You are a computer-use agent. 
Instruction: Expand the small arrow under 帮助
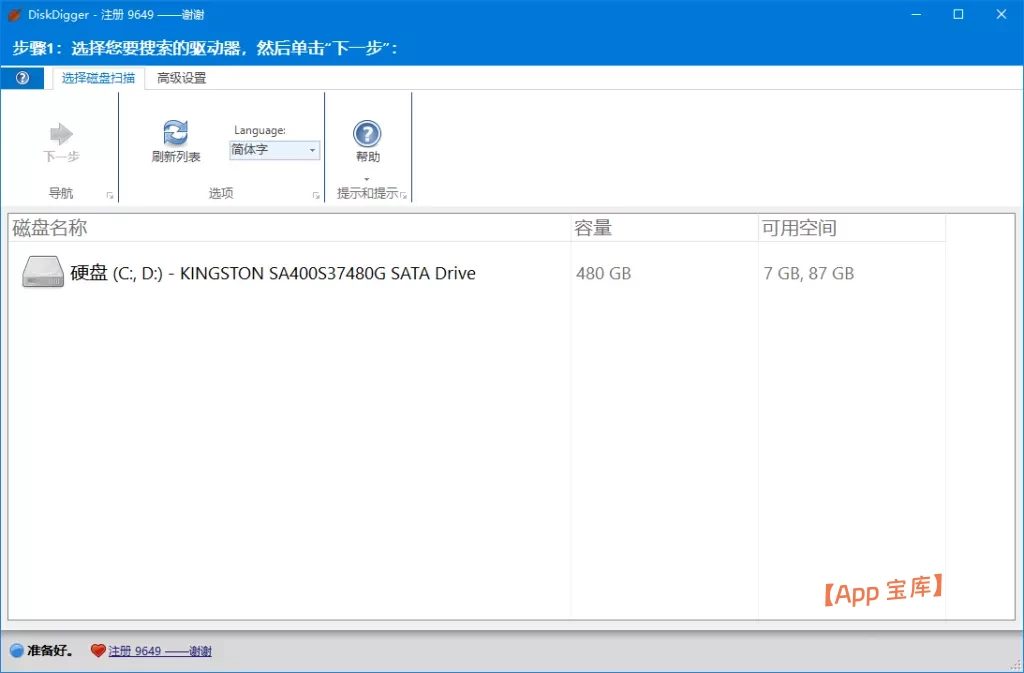(x=367, y=180)
